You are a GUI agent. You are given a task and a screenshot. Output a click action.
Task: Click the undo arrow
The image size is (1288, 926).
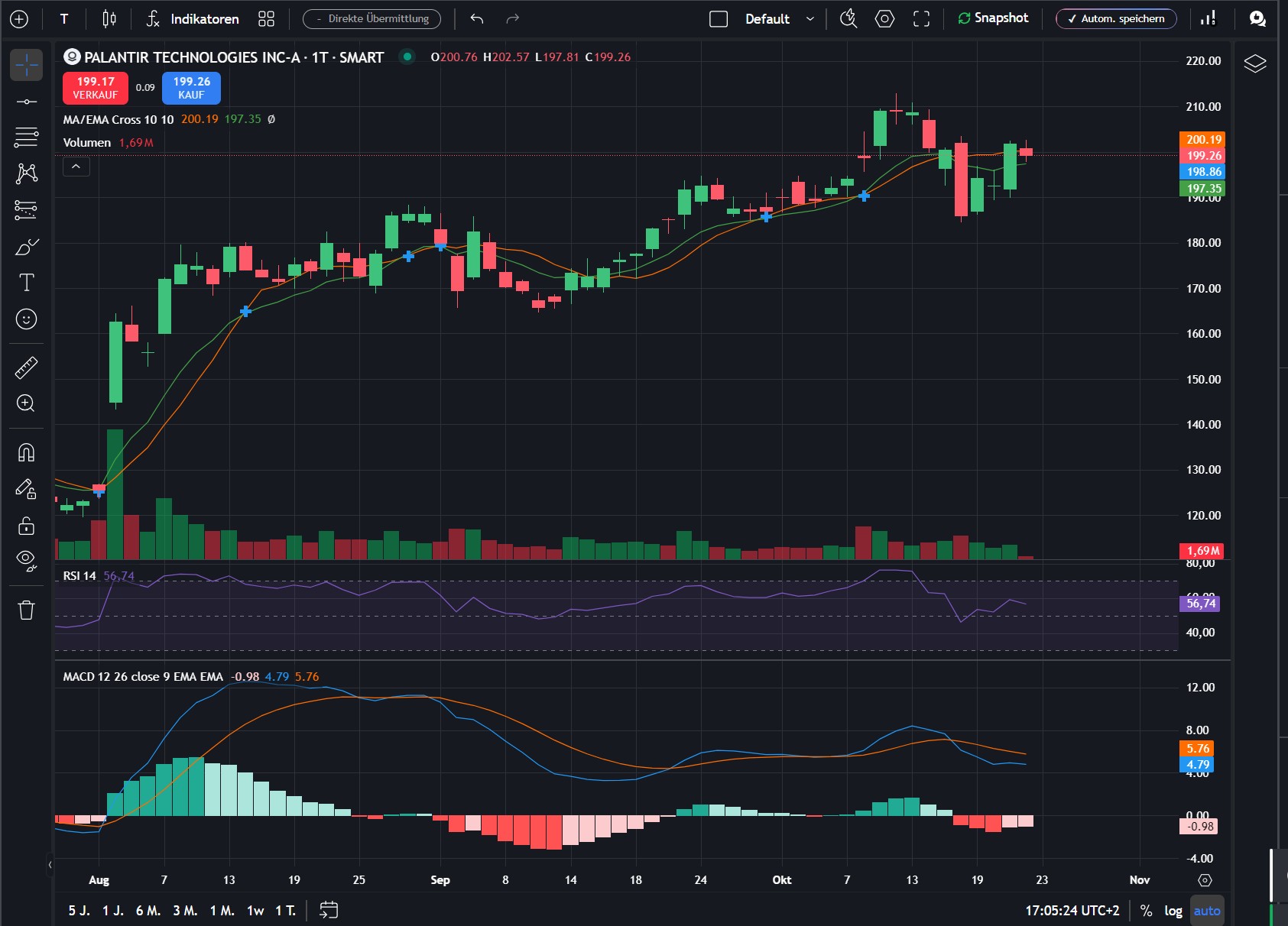pos(477,19)
